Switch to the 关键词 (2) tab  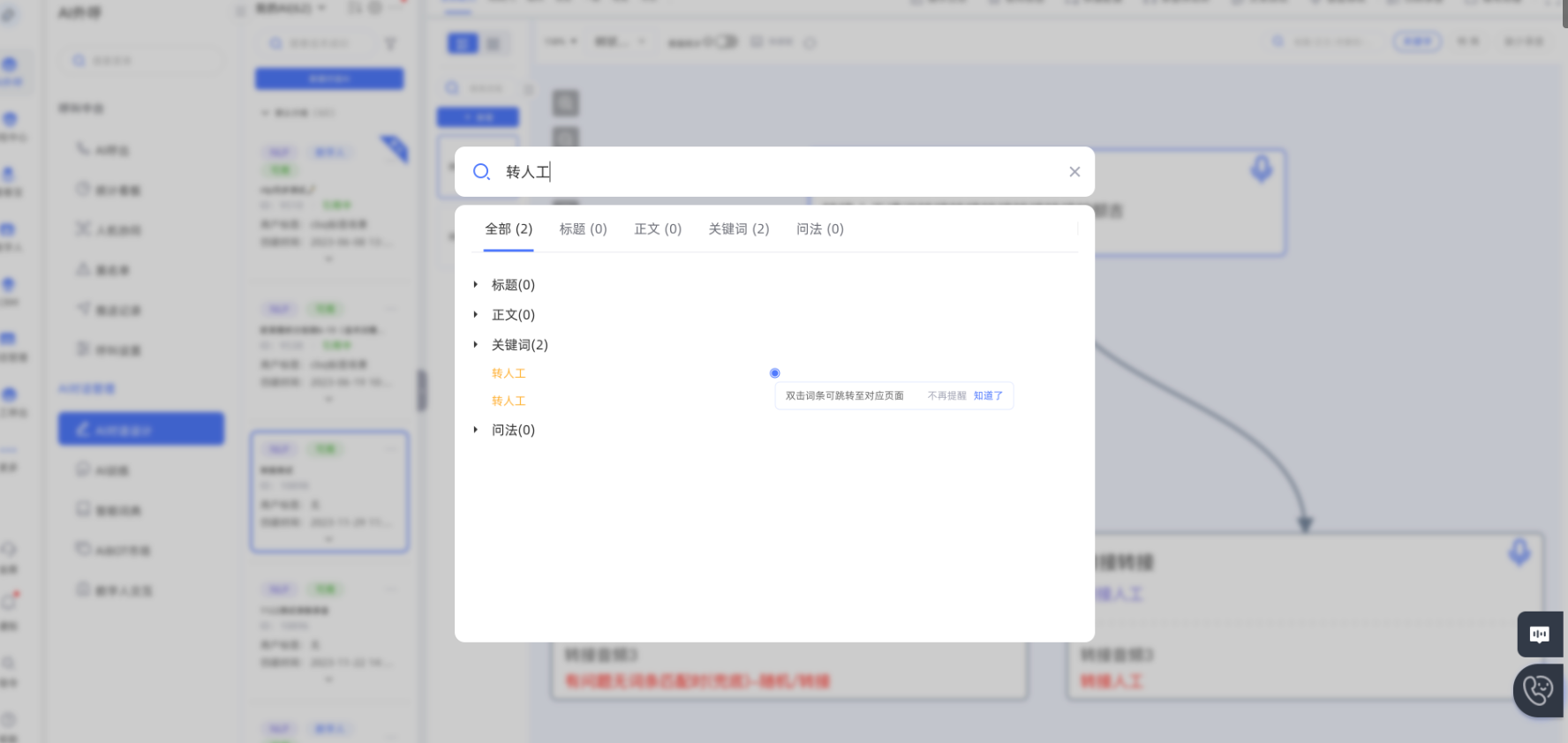[738, 229]
